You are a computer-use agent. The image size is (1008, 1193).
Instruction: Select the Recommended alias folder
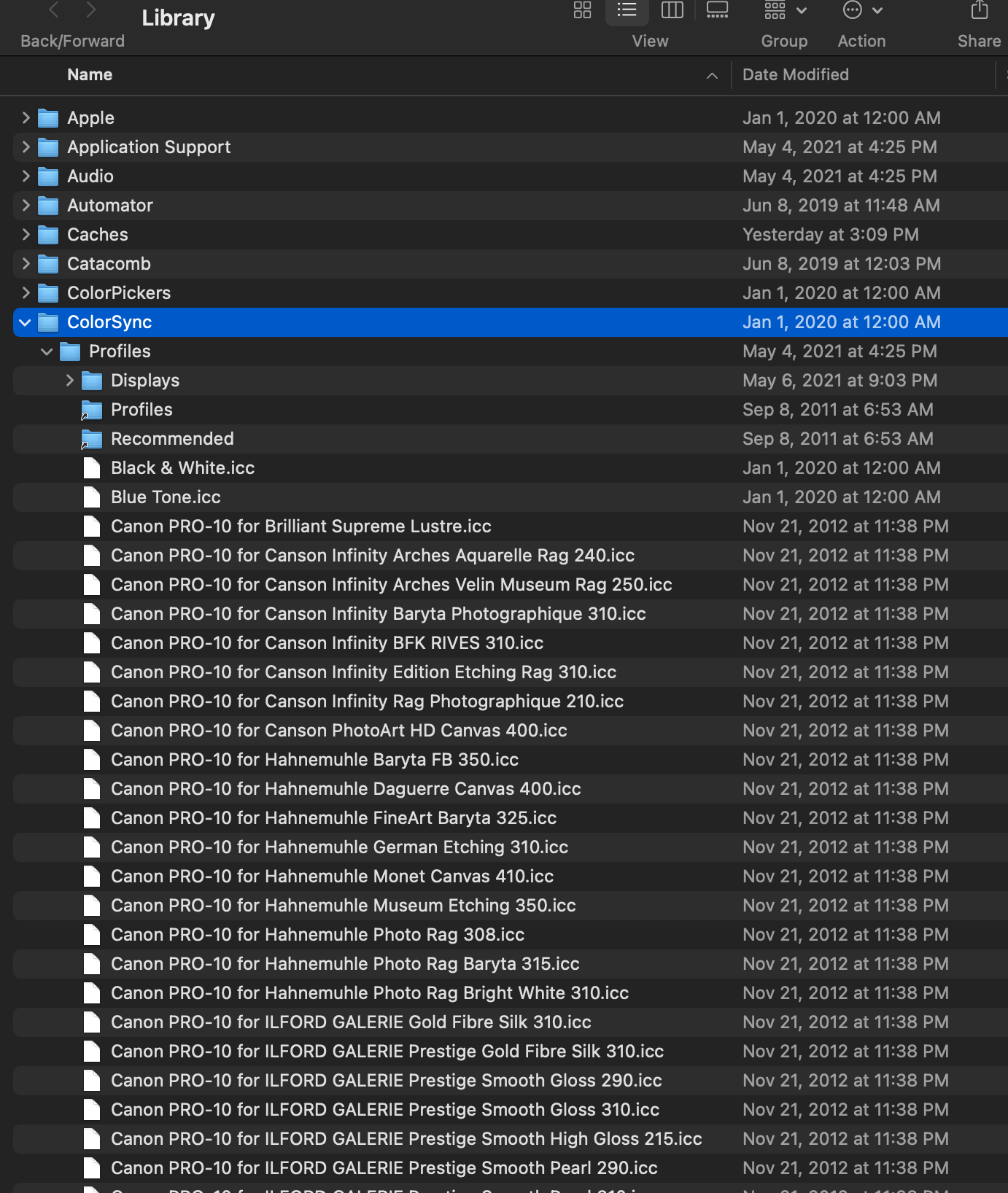[x=172, y=439]
